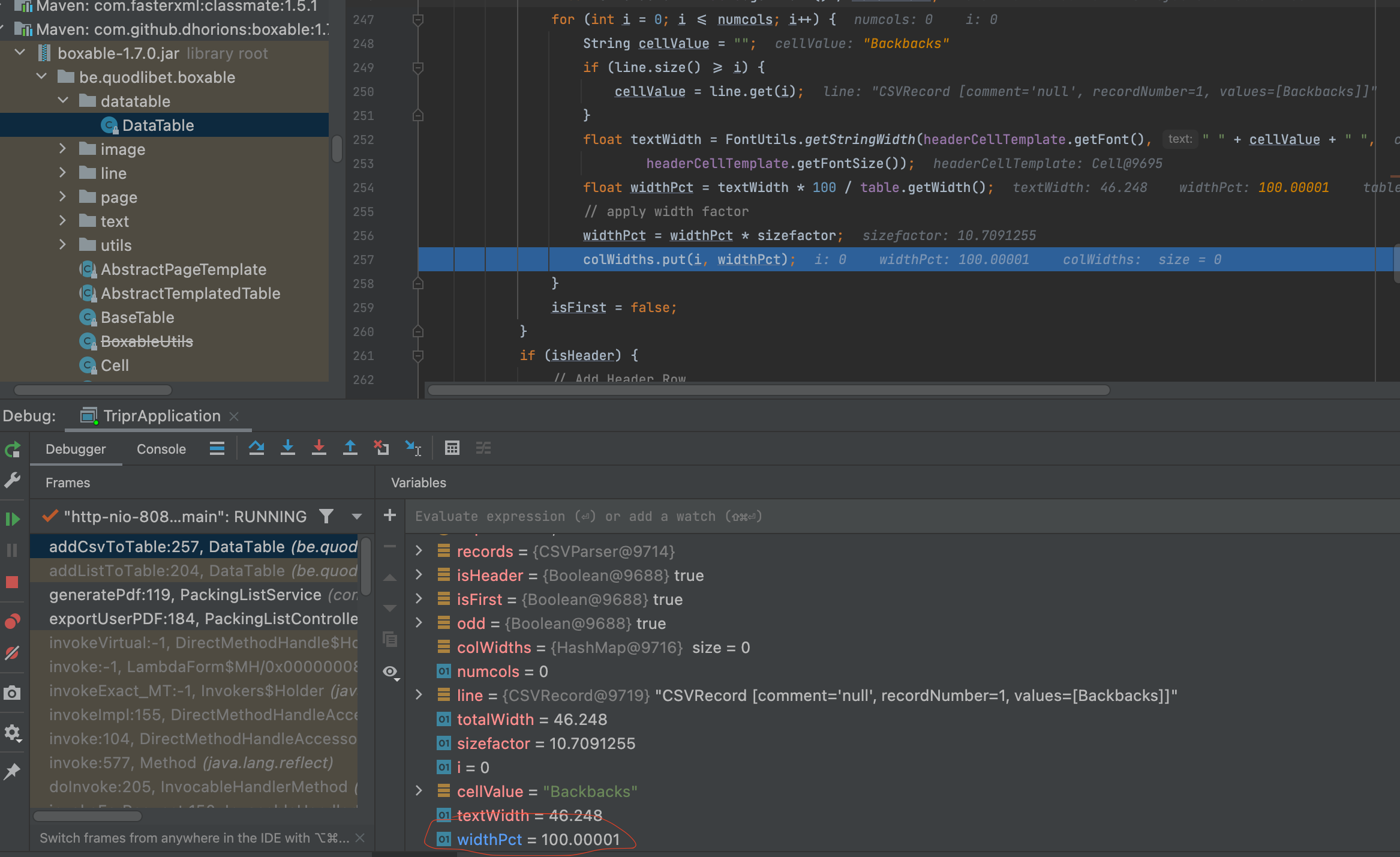Click the Rerun TriprApplication icon

(x=13, y=450)
